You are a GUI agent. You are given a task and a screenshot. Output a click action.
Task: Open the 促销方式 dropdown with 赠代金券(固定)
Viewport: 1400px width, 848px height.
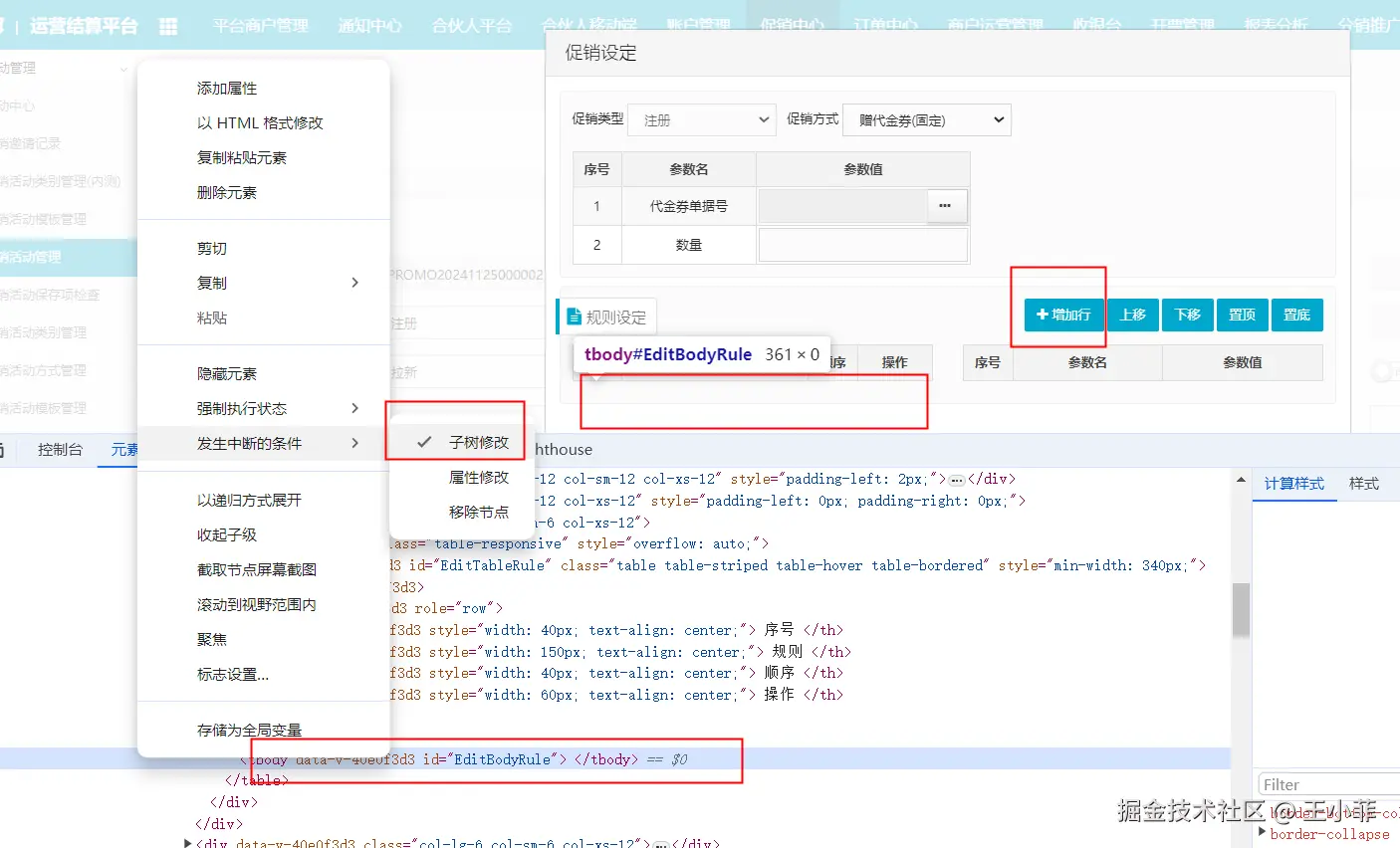tap(927, 119)
